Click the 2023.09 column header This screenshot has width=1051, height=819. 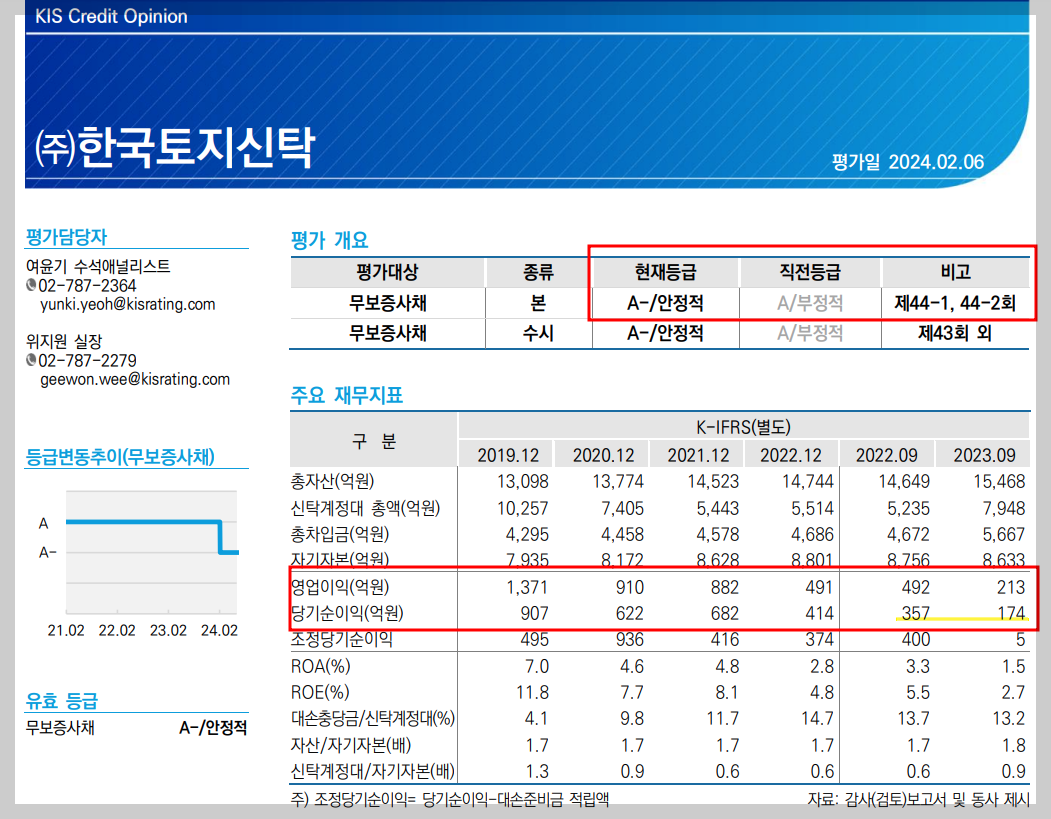point(985,455)
